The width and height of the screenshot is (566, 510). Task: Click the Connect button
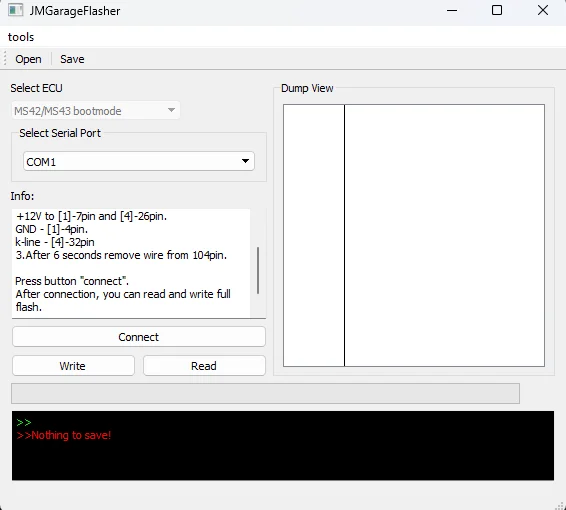[139, 337]
